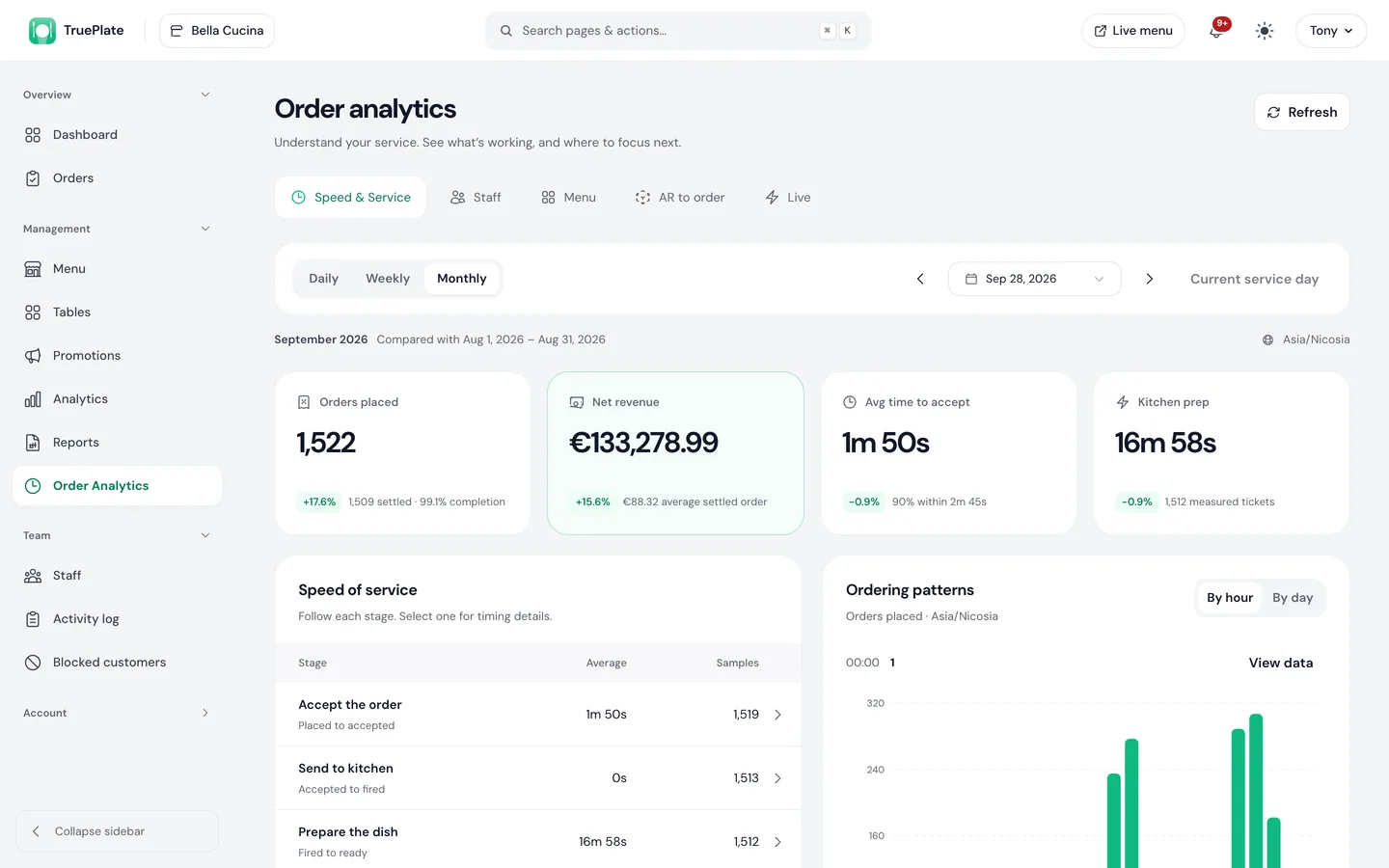This screenshot has height=868, width=1389.
Task: Click the Net revenue card icon
Action: 577,402
